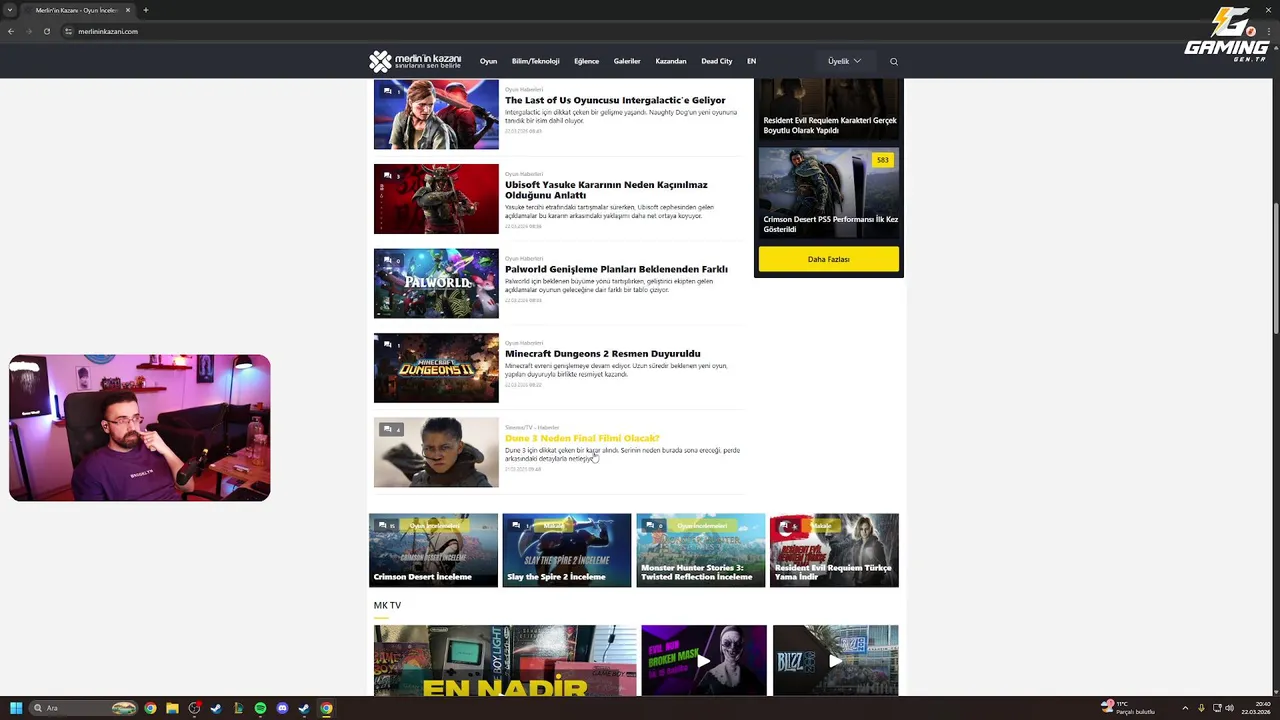Image resolution: width=1280 pixels, height=720 pixels.
Task: Open the Galeriler menu item
Action: click(627, 61)
